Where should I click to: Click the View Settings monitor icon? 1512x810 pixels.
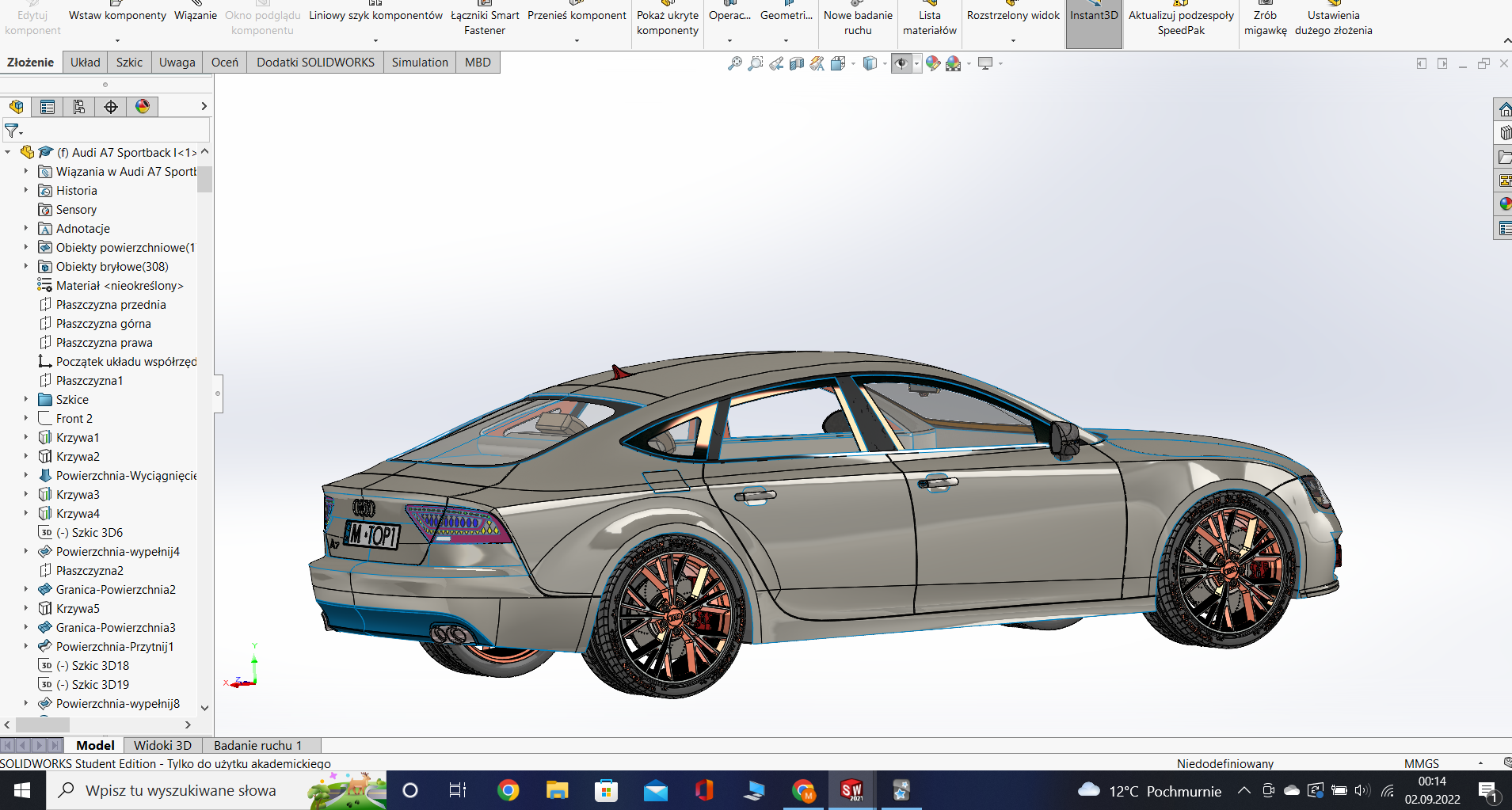click(985, 63)
